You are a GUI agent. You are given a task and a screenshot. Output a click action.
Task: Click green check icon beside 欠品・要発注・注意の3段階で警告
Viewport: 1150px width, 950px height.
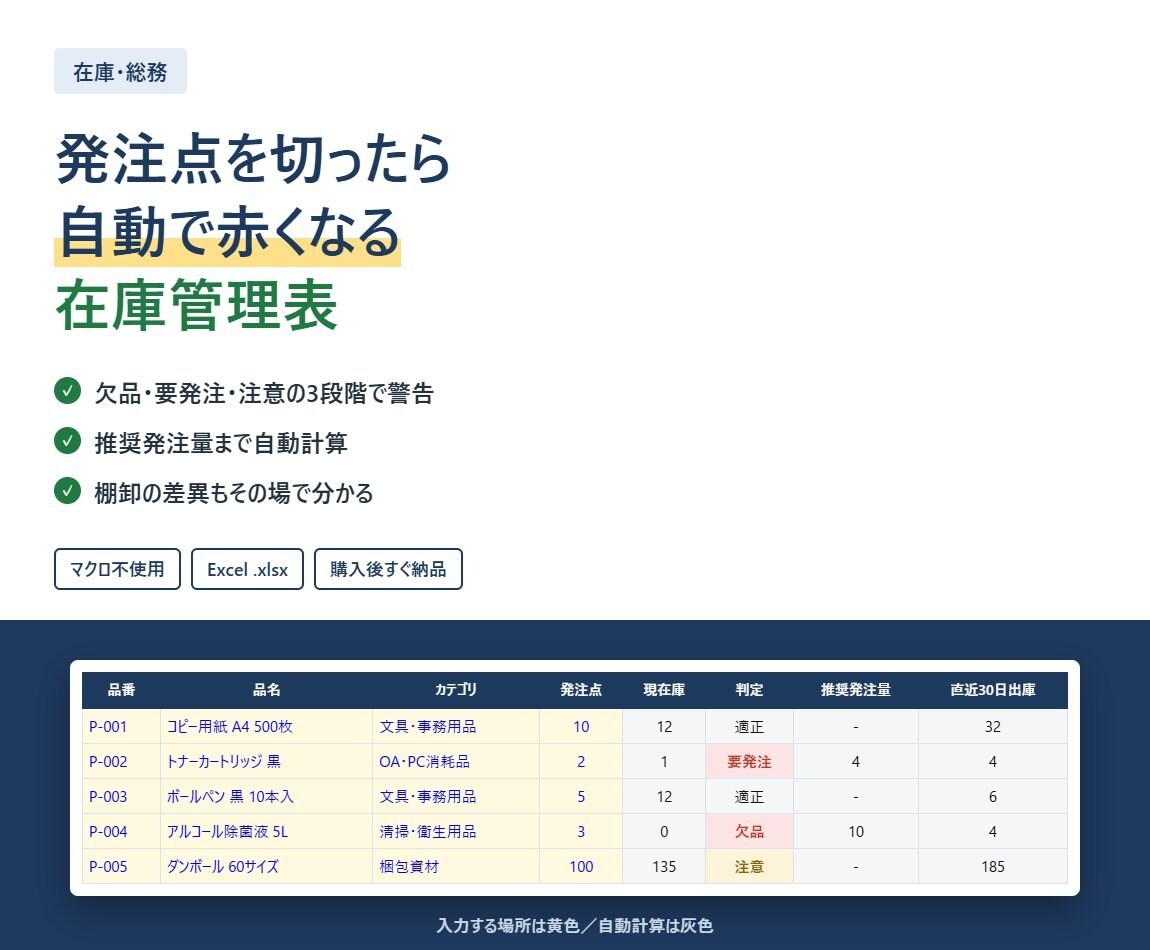pyautogui.click(x=67, y=391)
